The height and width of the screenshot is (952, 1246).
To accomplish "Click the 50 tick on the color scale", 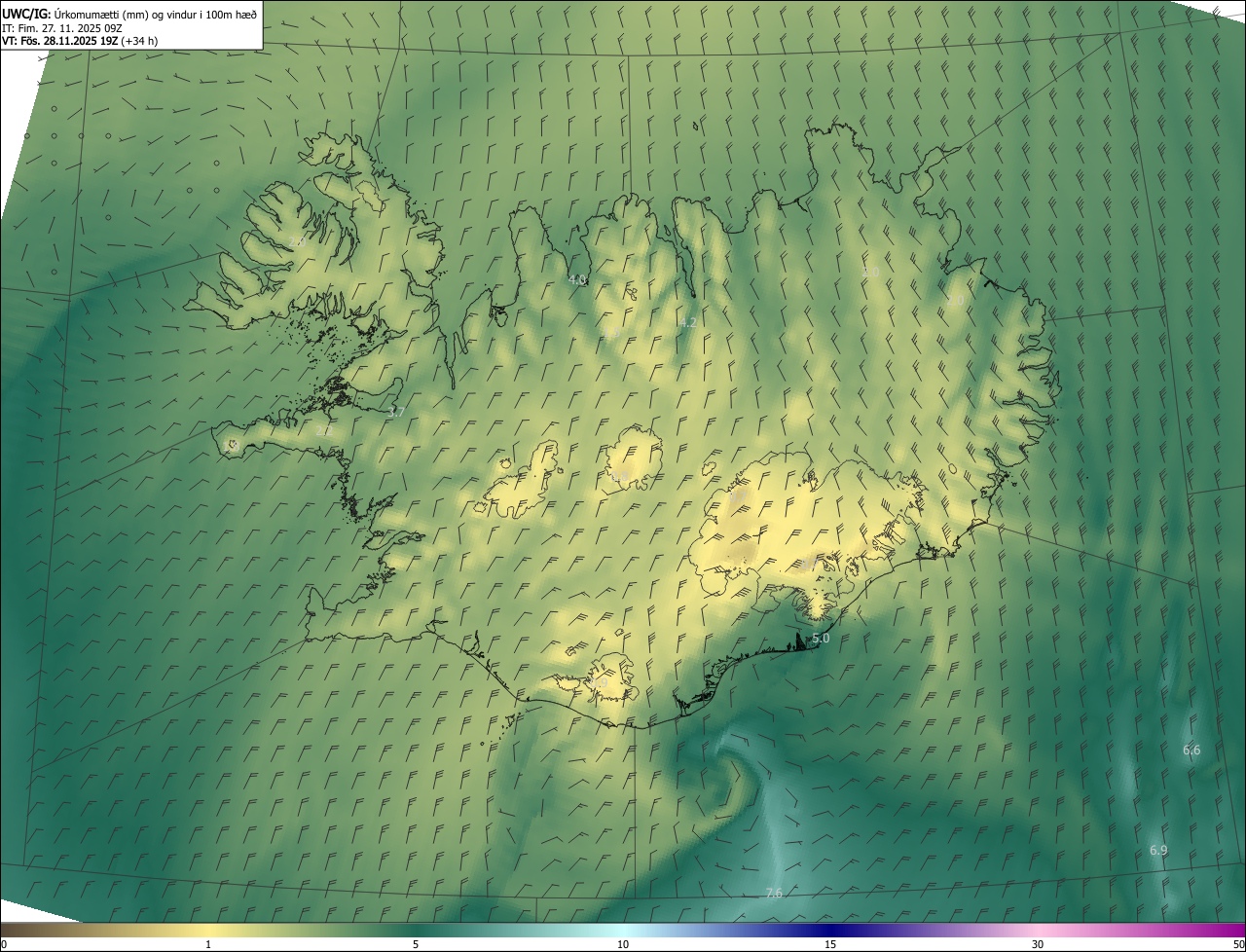I will click(1238, 944).
